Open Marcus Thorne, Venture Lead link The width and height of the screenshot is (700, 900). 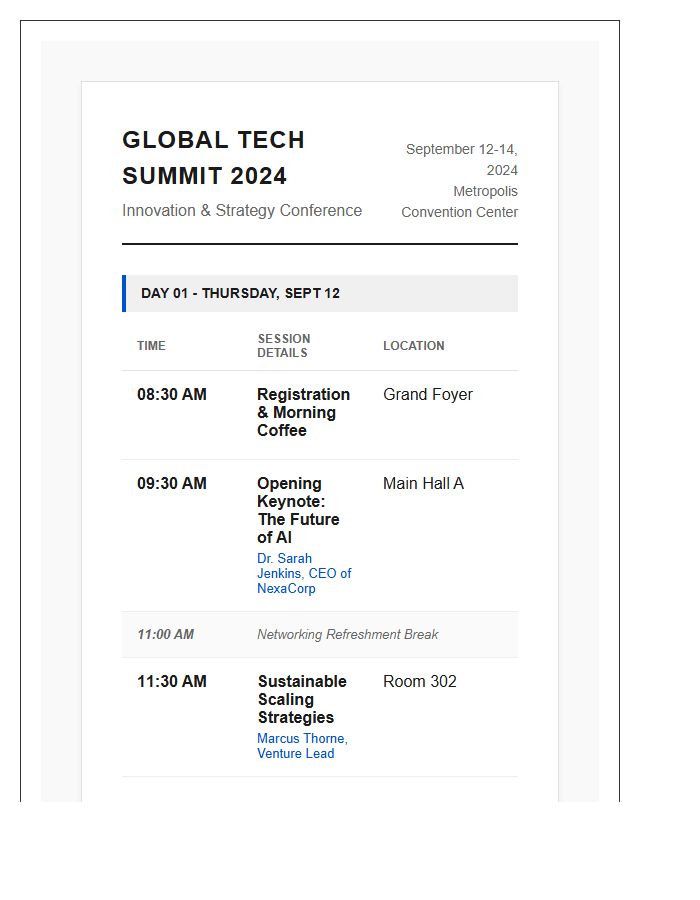click(x=302, y=746)
